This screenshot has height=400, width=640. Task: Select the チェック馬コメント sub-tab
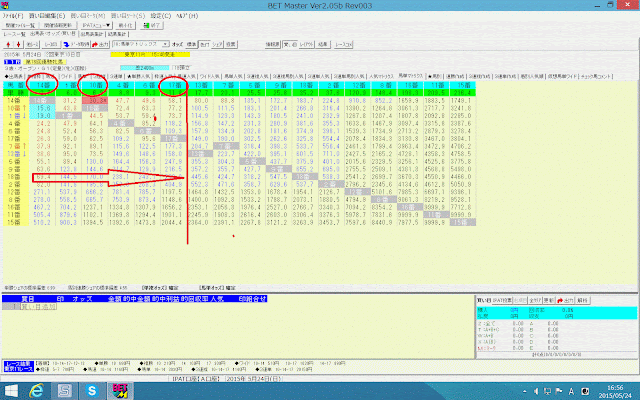click(x=596, y=76)
